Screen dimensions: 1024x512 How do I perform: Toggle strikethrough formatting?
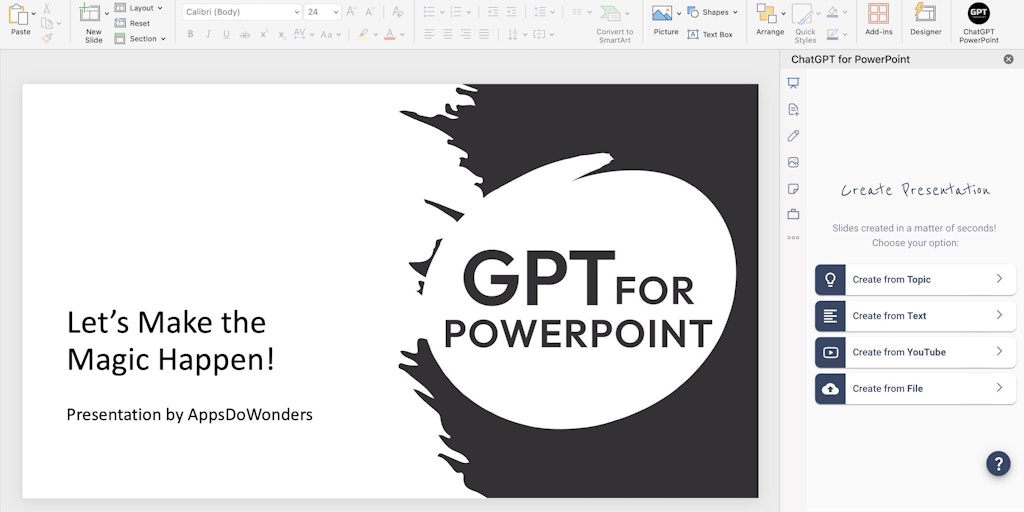coord(245,34)
